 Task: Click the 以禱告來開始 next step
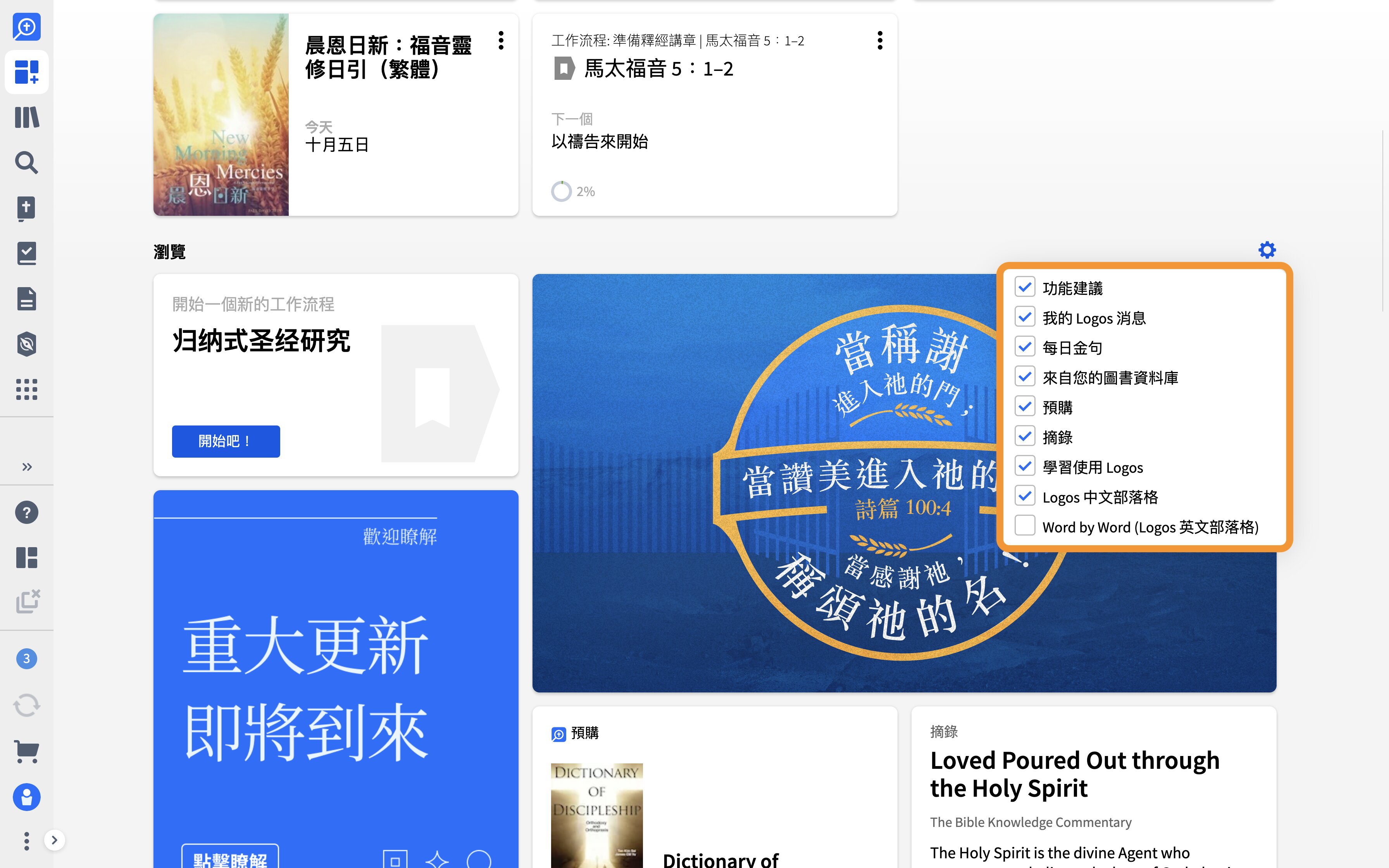coord(599,141)
